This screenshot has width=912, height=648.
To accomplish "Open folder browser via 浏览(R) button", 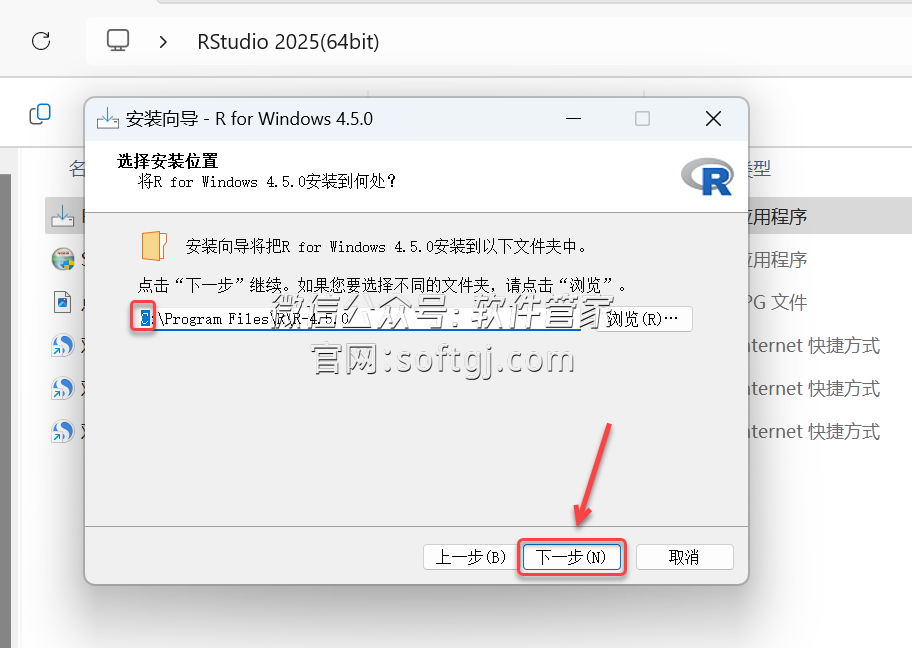I will click(x=642, y=319).
